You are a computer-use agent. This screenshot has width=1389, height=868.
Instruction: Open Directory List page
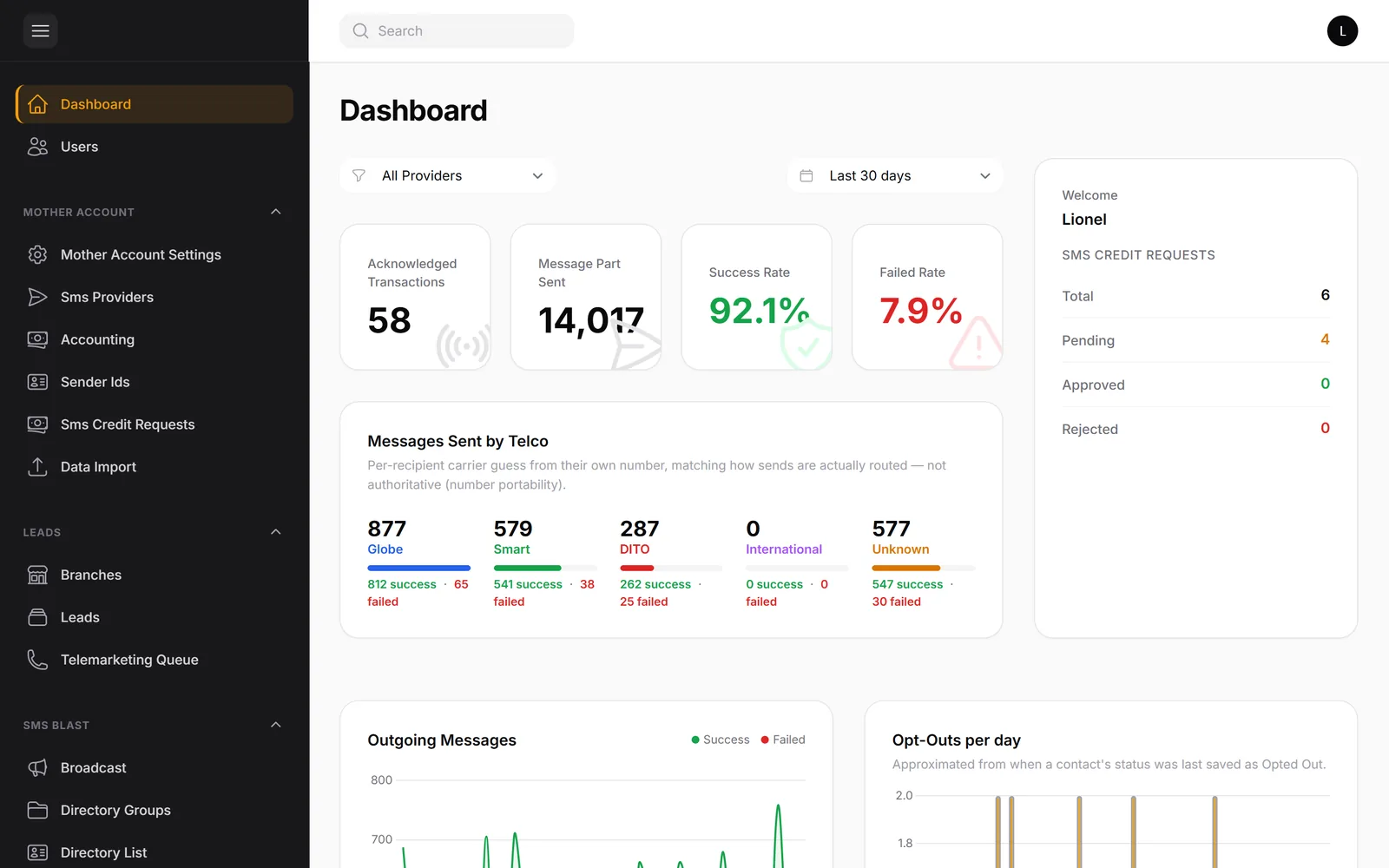tap(155, 852)
